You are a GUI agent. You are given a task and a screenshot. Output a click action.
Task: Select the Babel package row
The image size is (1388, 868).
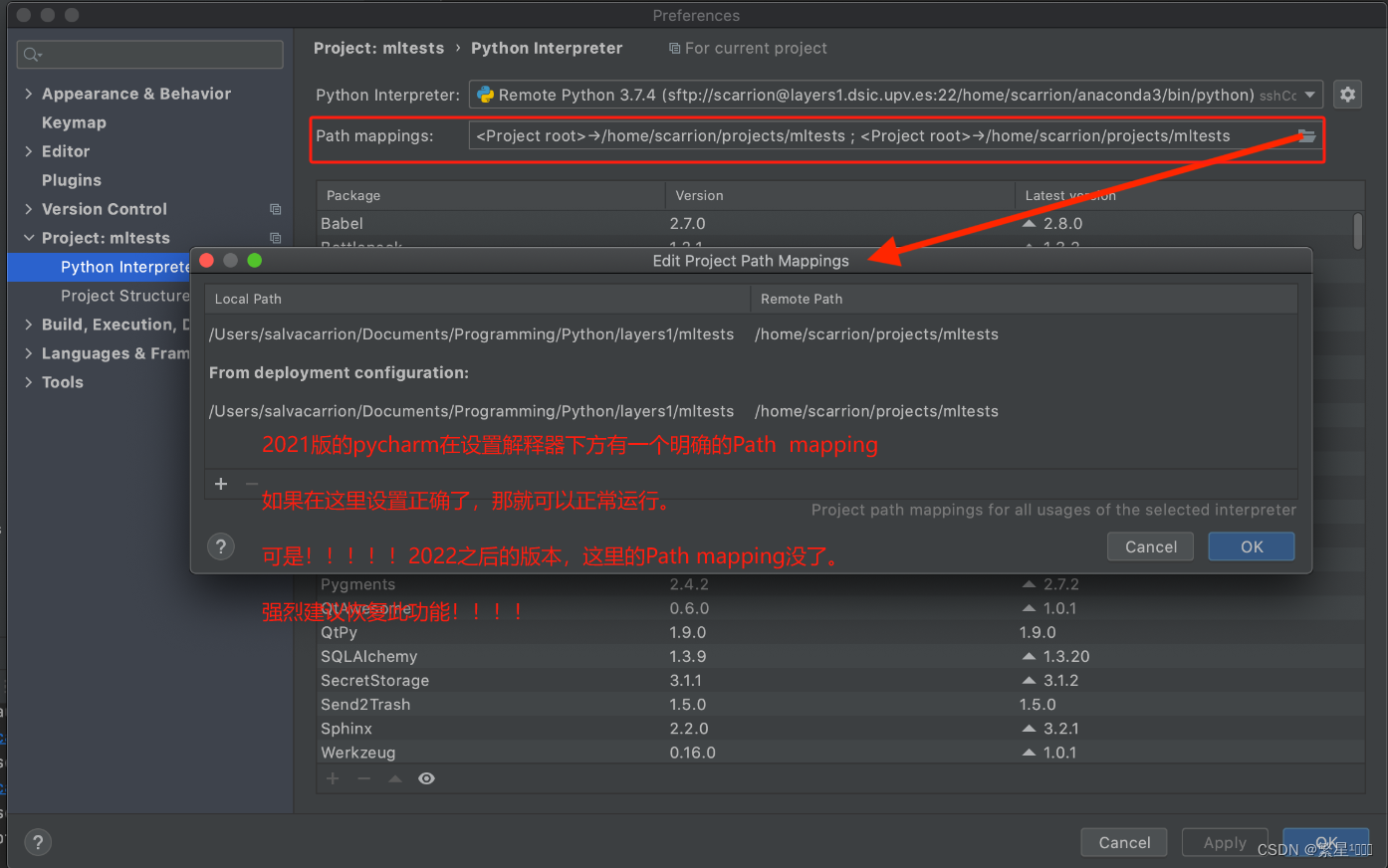(x=835, y=224)
